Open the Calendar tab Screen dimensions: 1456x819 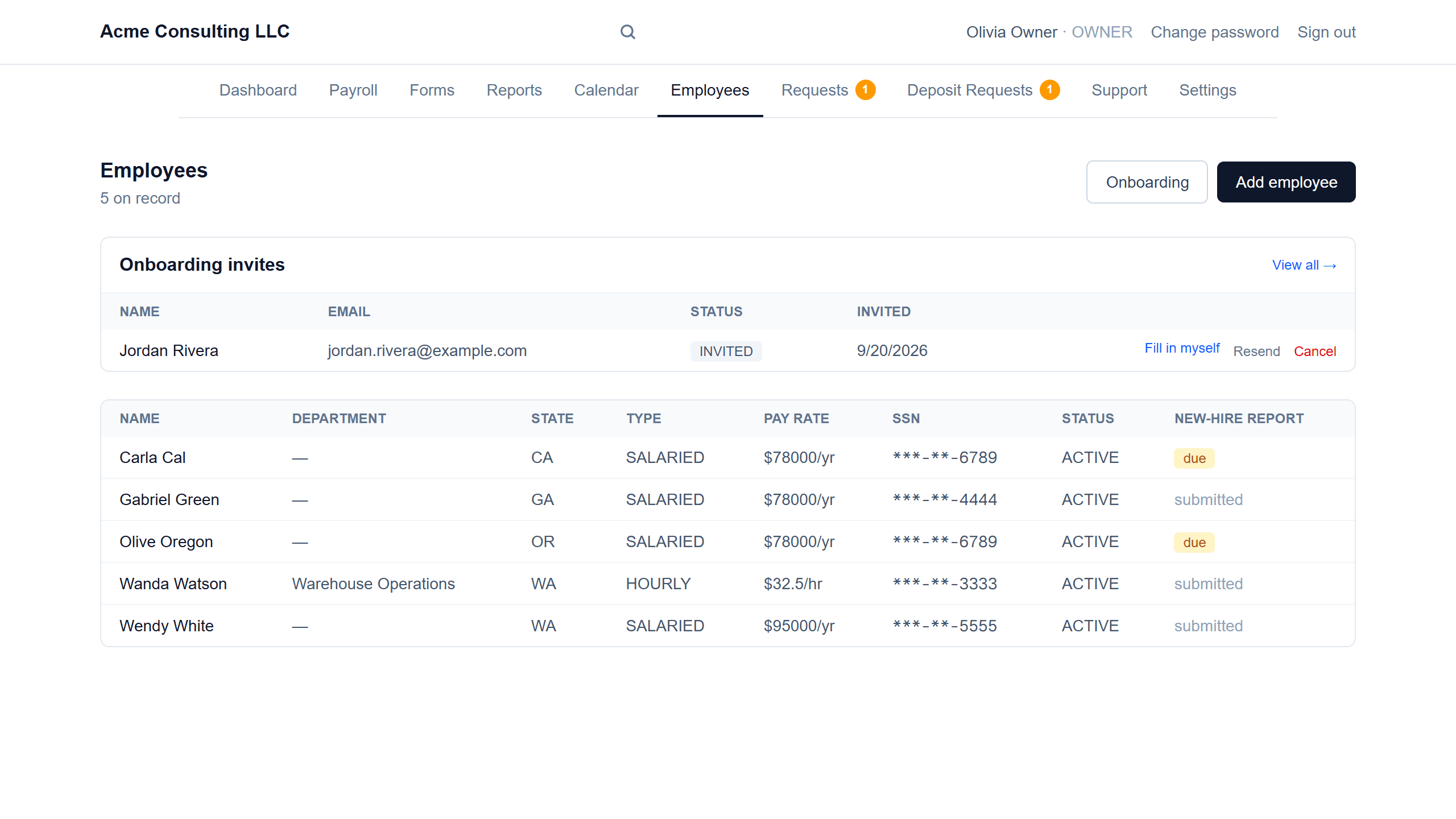click(x=606, y=90)
